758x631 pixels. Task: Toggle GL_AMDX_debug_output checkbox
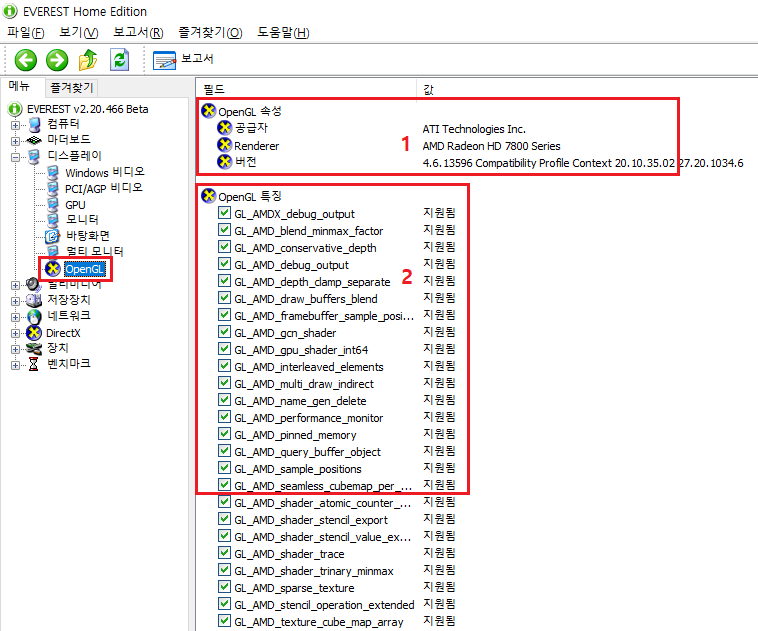[x=224, y=213]
